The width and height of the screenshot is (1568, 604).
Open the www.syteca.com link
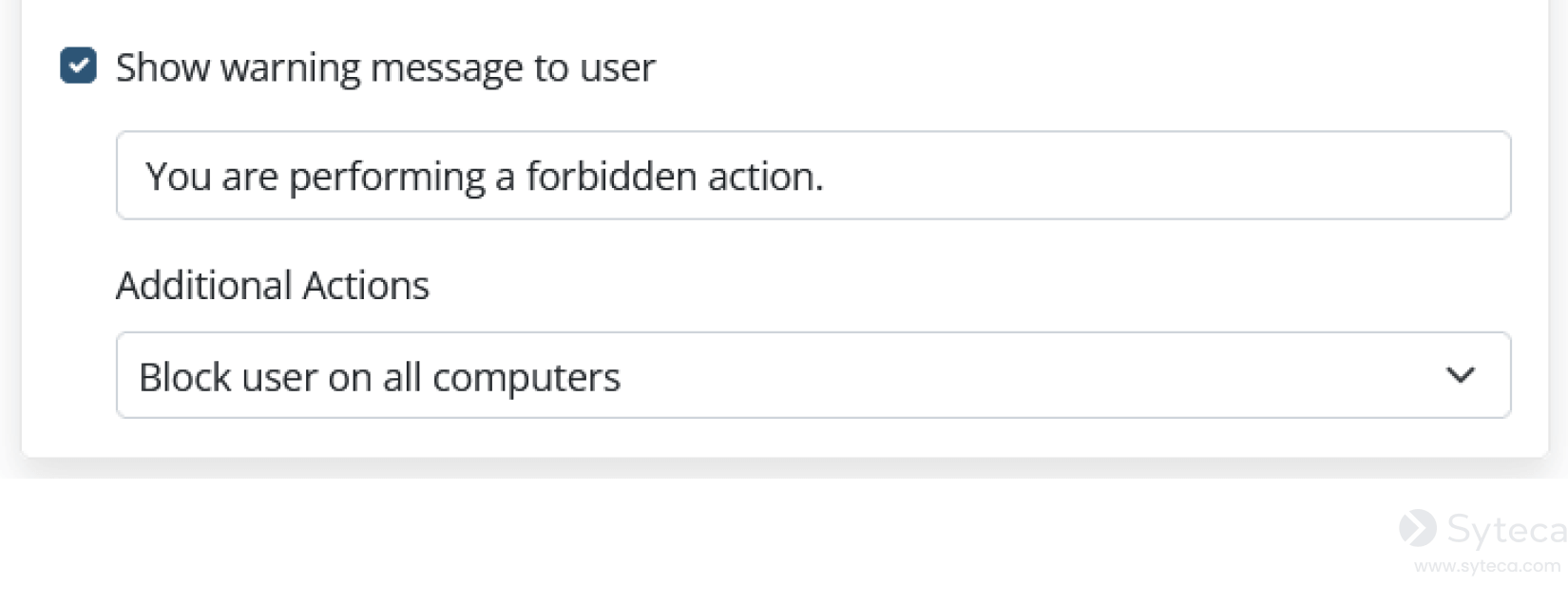tap(1486, 566)
